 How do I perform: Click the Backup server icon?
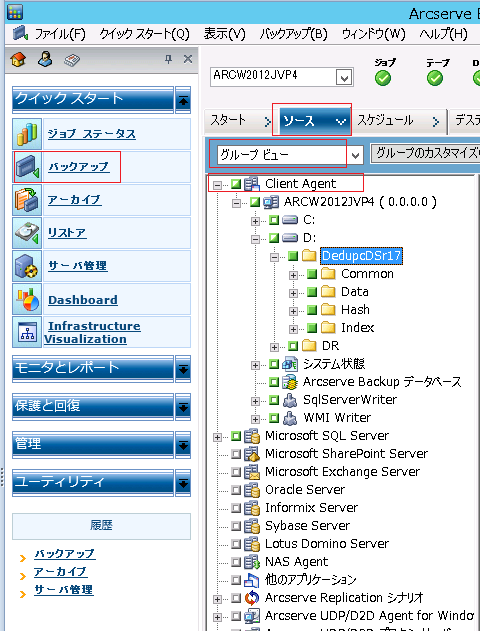(x=27, y=167)
